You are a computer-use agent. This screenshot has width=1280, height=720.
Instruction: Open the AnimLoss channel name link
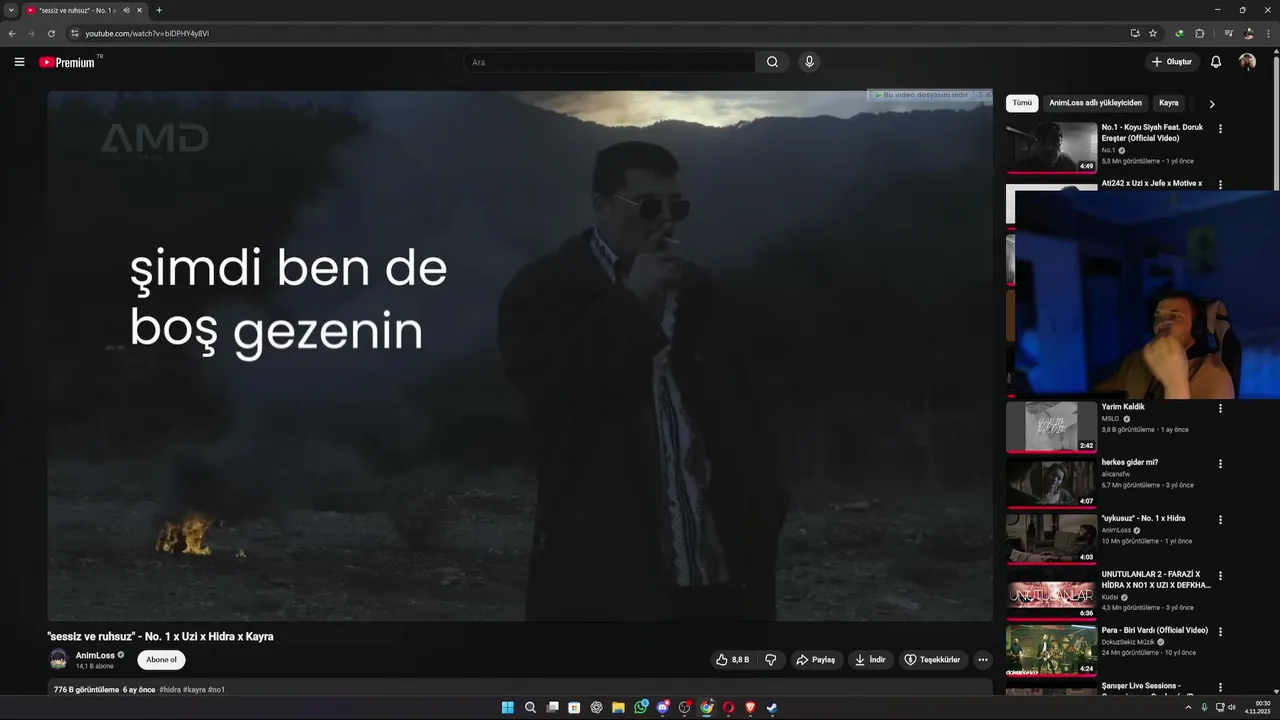(95, 655)
